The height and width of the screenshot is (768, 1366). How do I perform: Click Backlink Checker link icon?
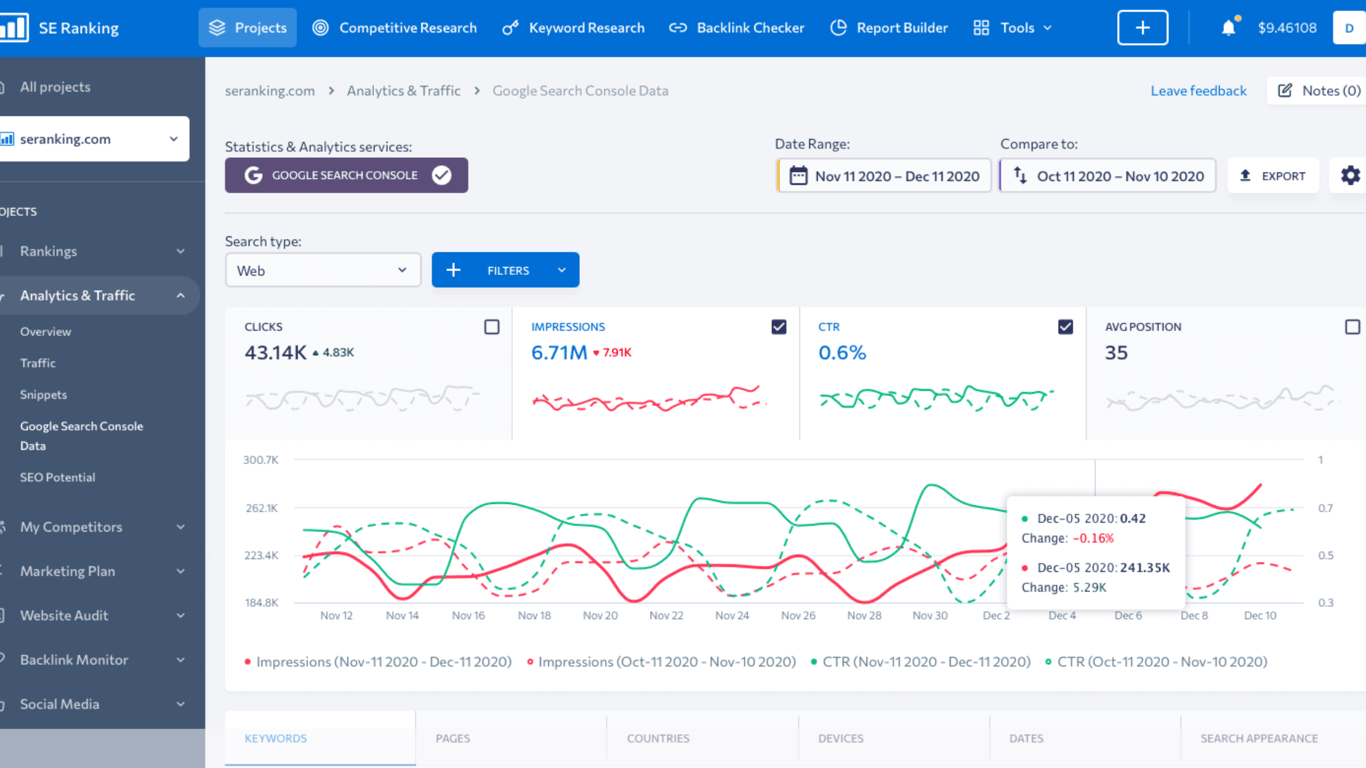coord(678,28)
